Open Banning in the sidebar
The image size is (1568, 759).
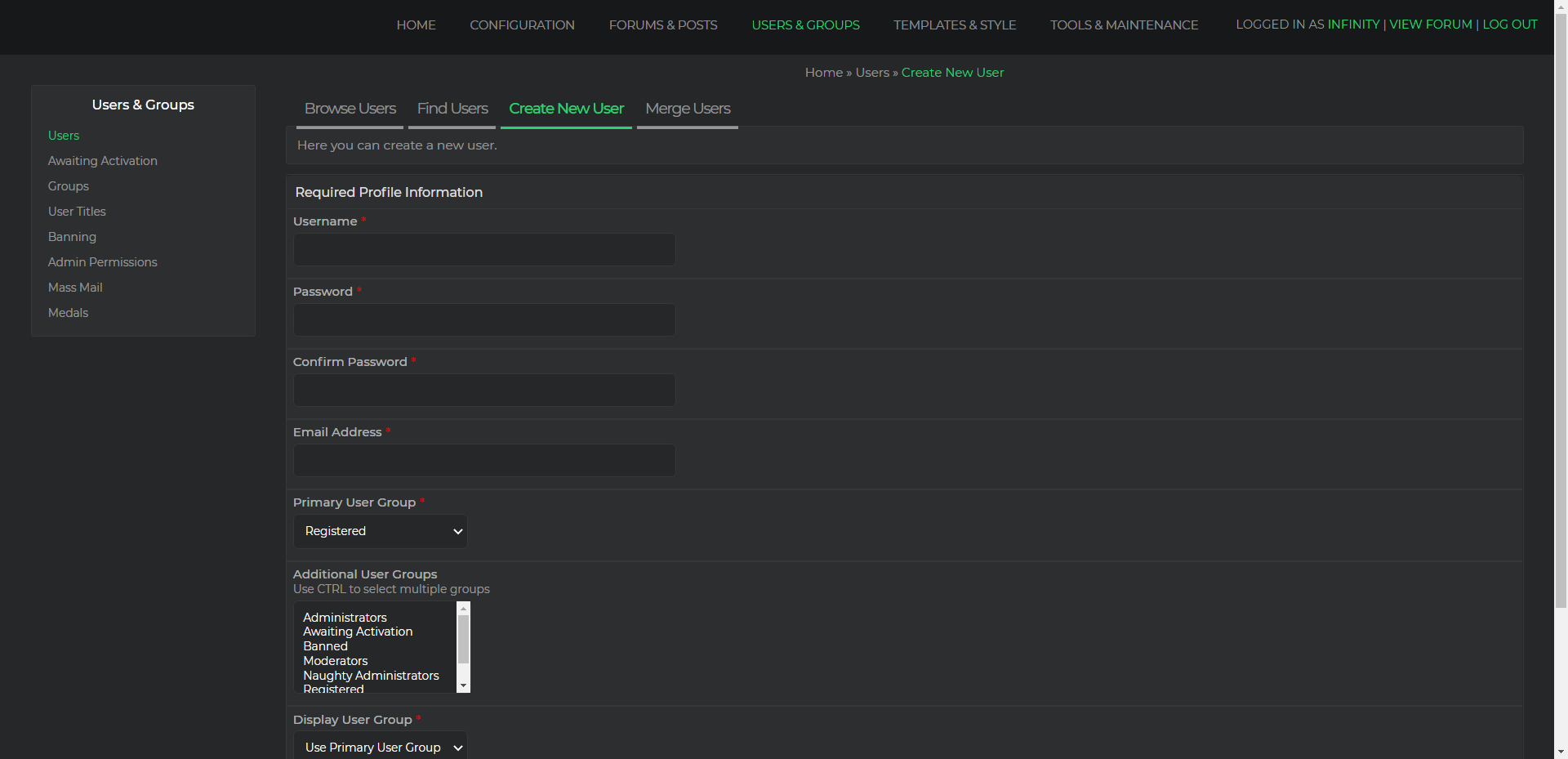click(72, 237)
